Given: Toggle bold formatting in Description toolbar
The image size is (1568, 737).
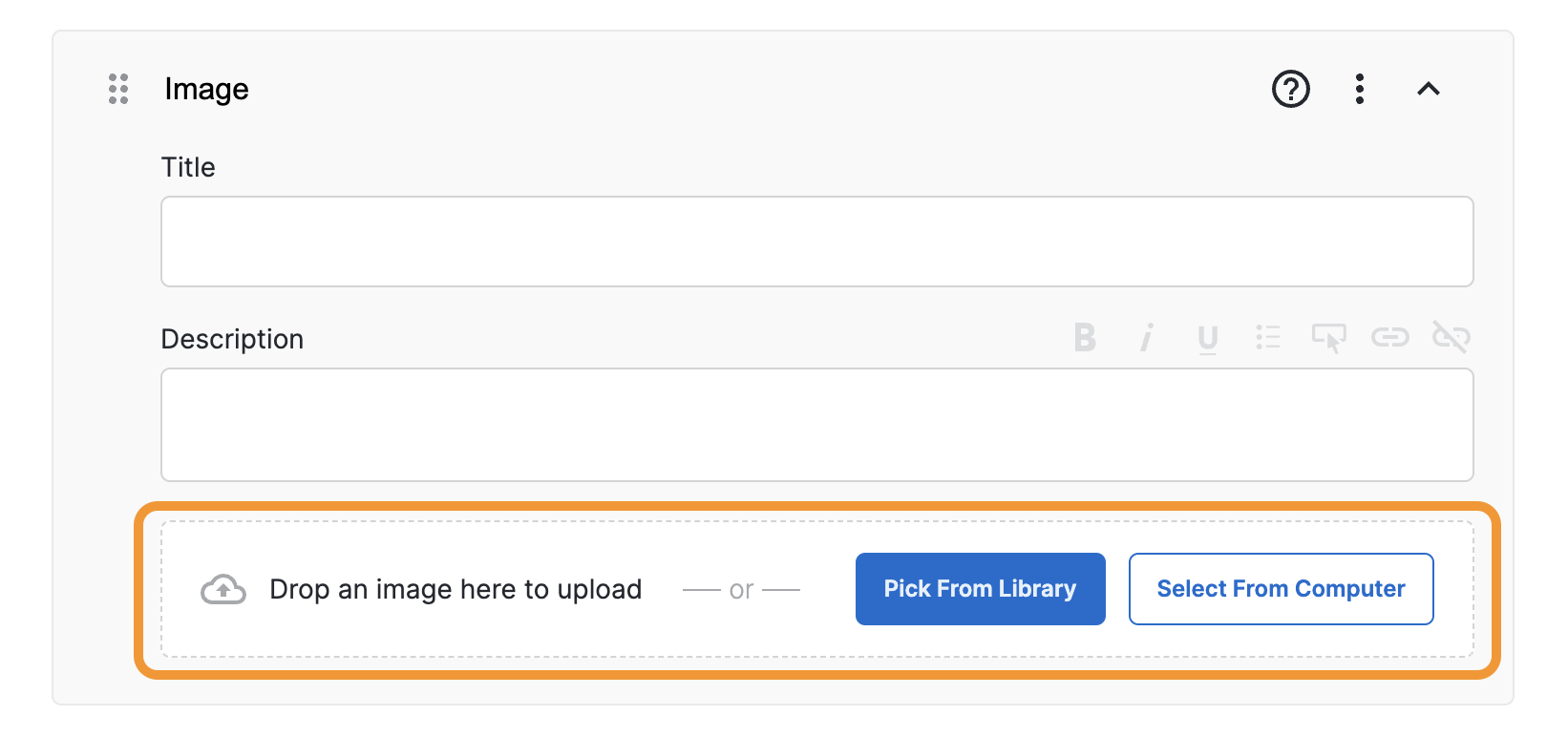Looking at the screenshot, I should point(1085,337).
